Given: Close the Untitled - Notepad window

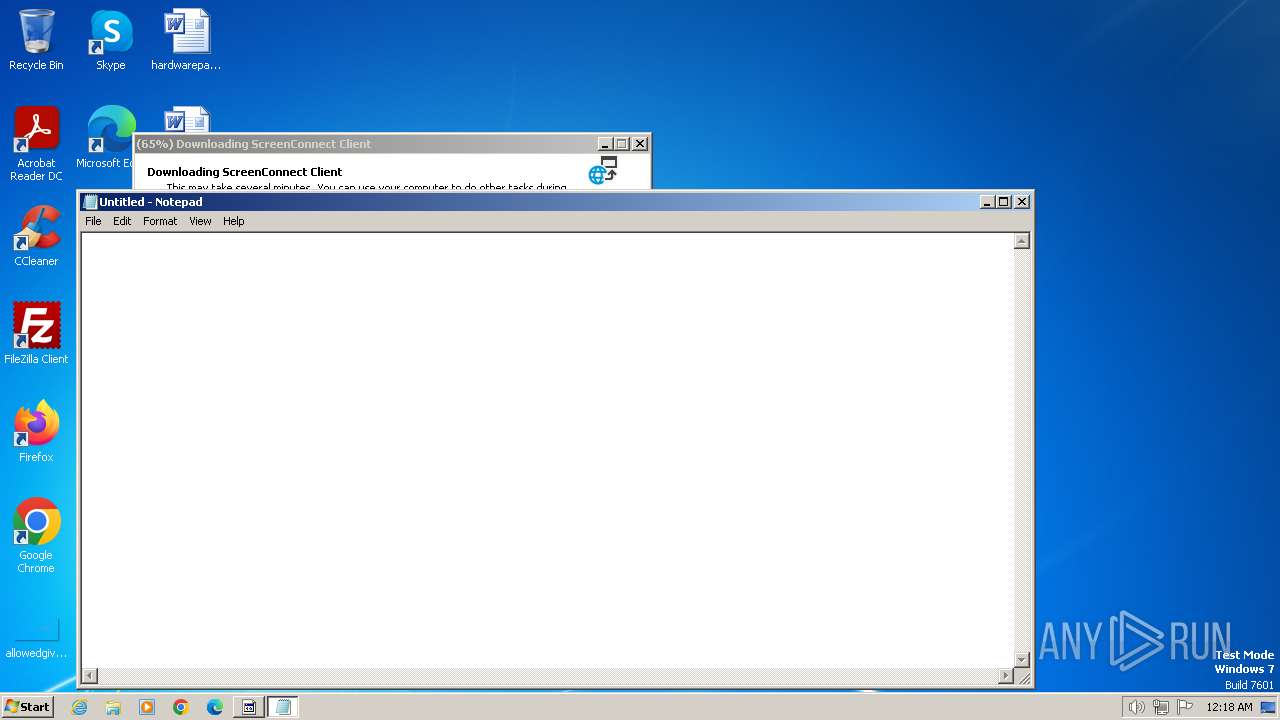Looking at the screenshot, I should click(x=1022, y=202).
